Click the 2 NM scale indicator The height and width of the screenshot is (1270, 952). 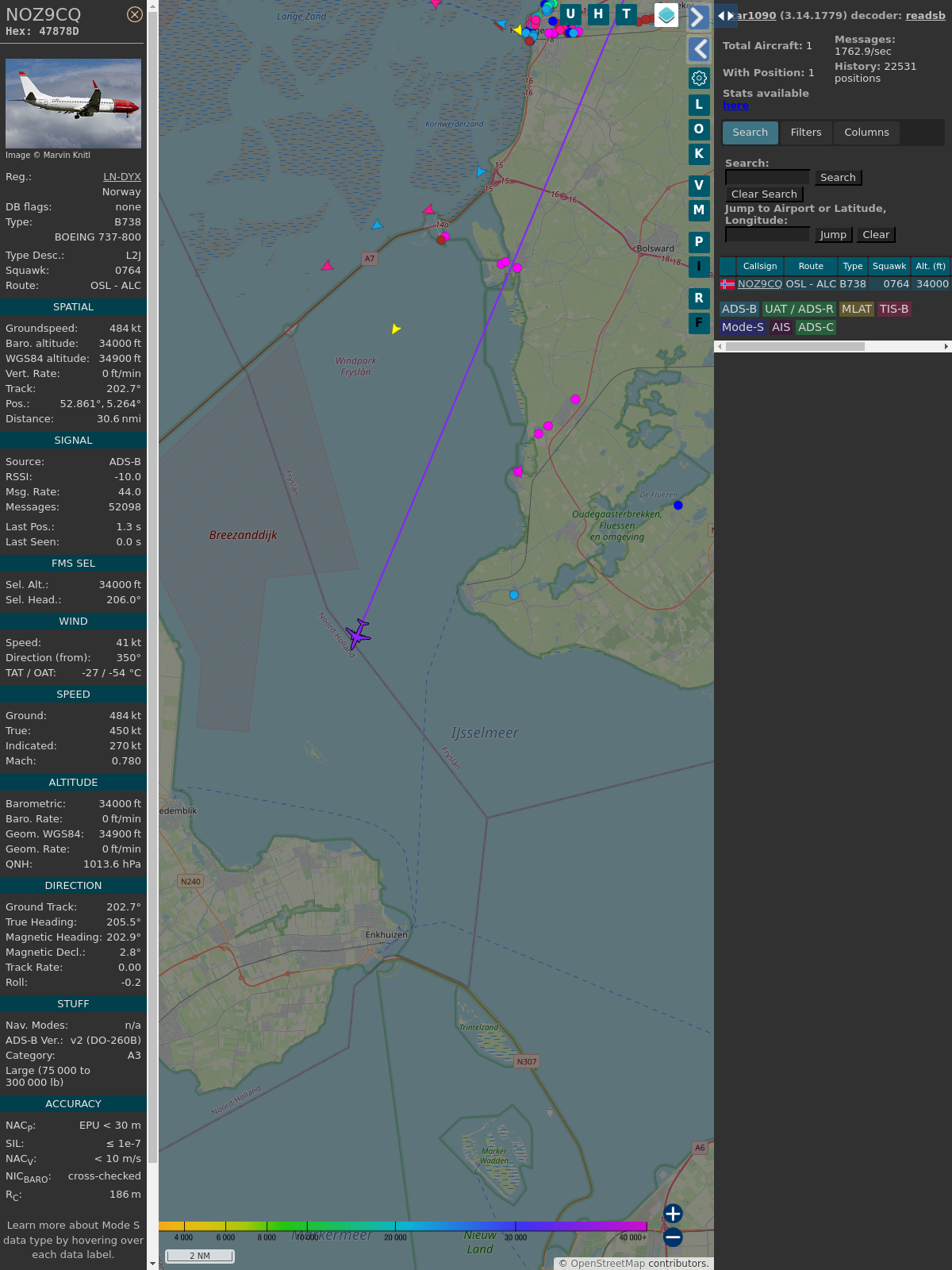click(200, 1256)
